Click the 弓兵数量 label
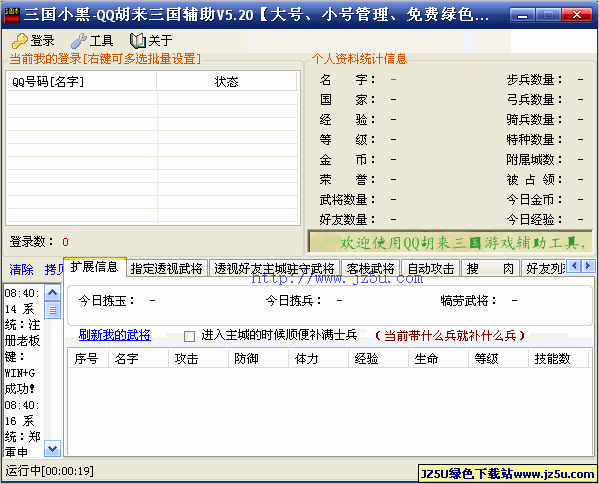This screenshot has width=599, height=484. pos(534,99)
